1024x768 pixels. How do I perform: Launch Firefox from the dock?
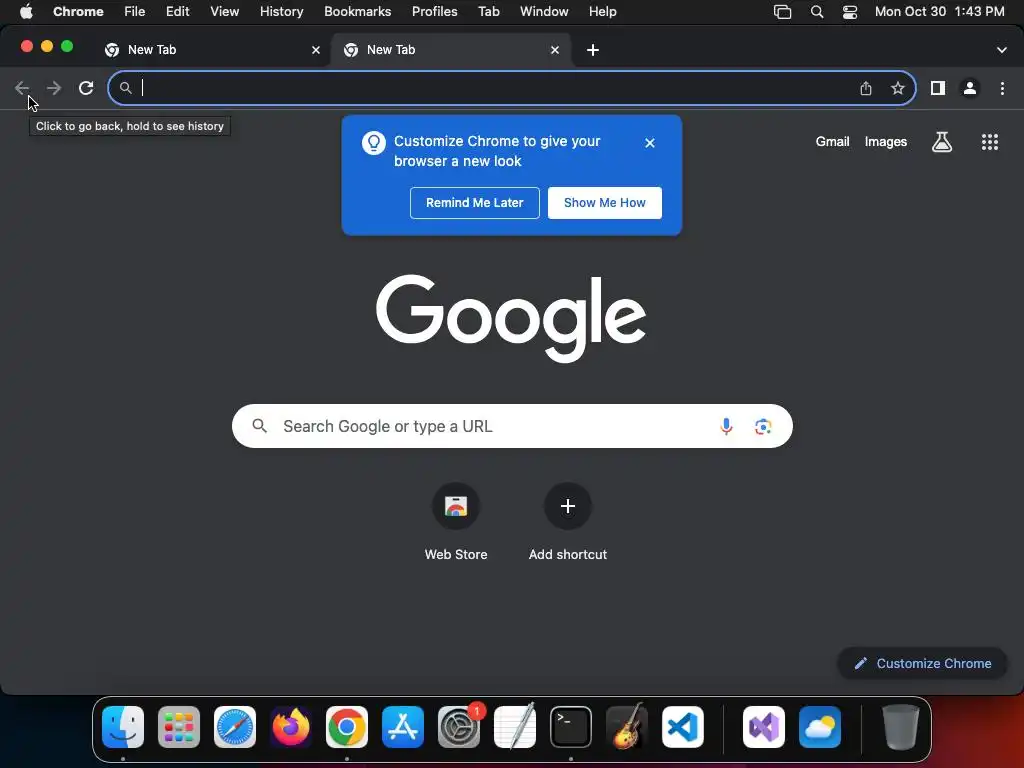(291, 727)
